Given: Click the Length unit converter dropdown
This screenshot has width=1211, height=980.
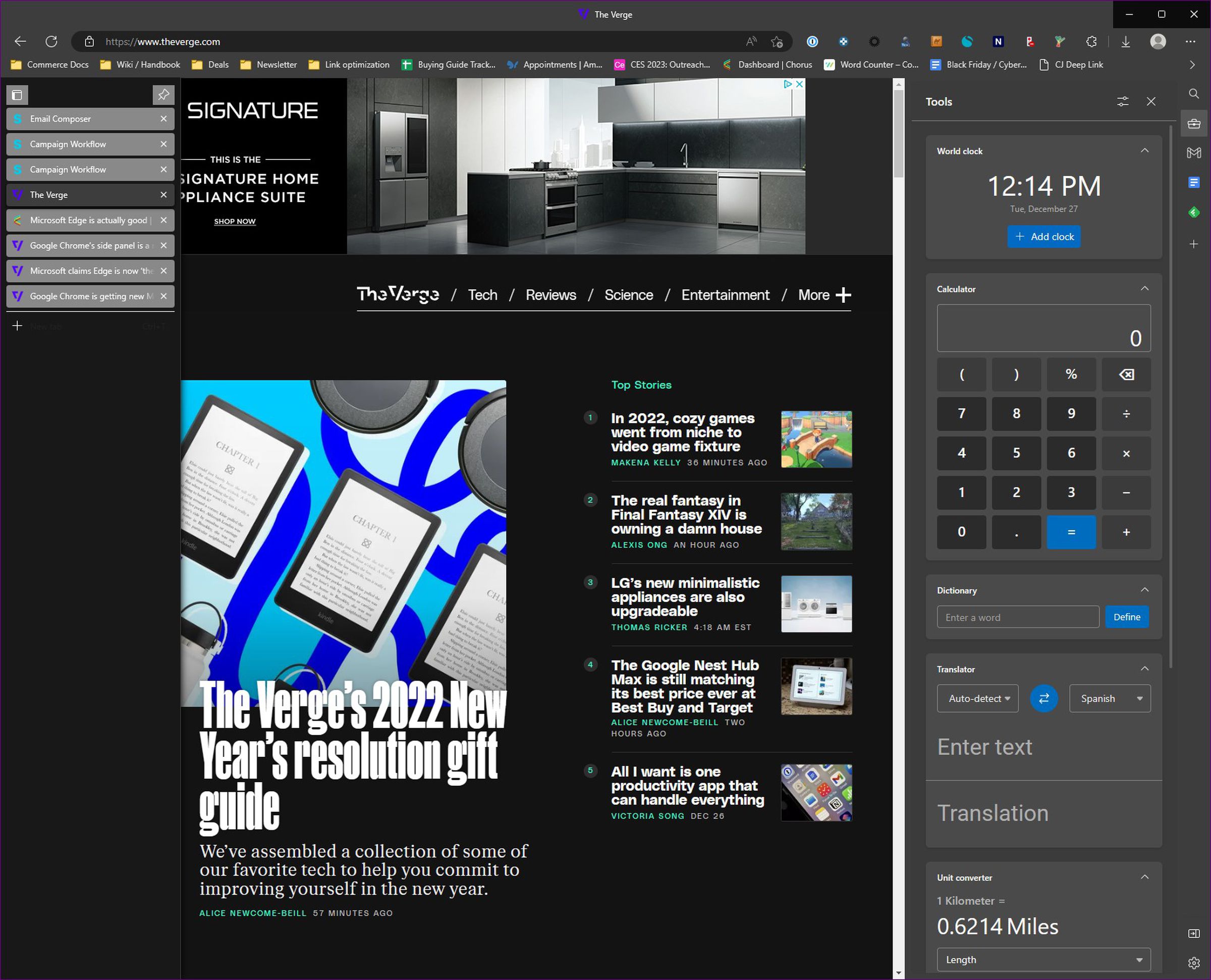Looking at the screenshot, I should coord(1044,960).
